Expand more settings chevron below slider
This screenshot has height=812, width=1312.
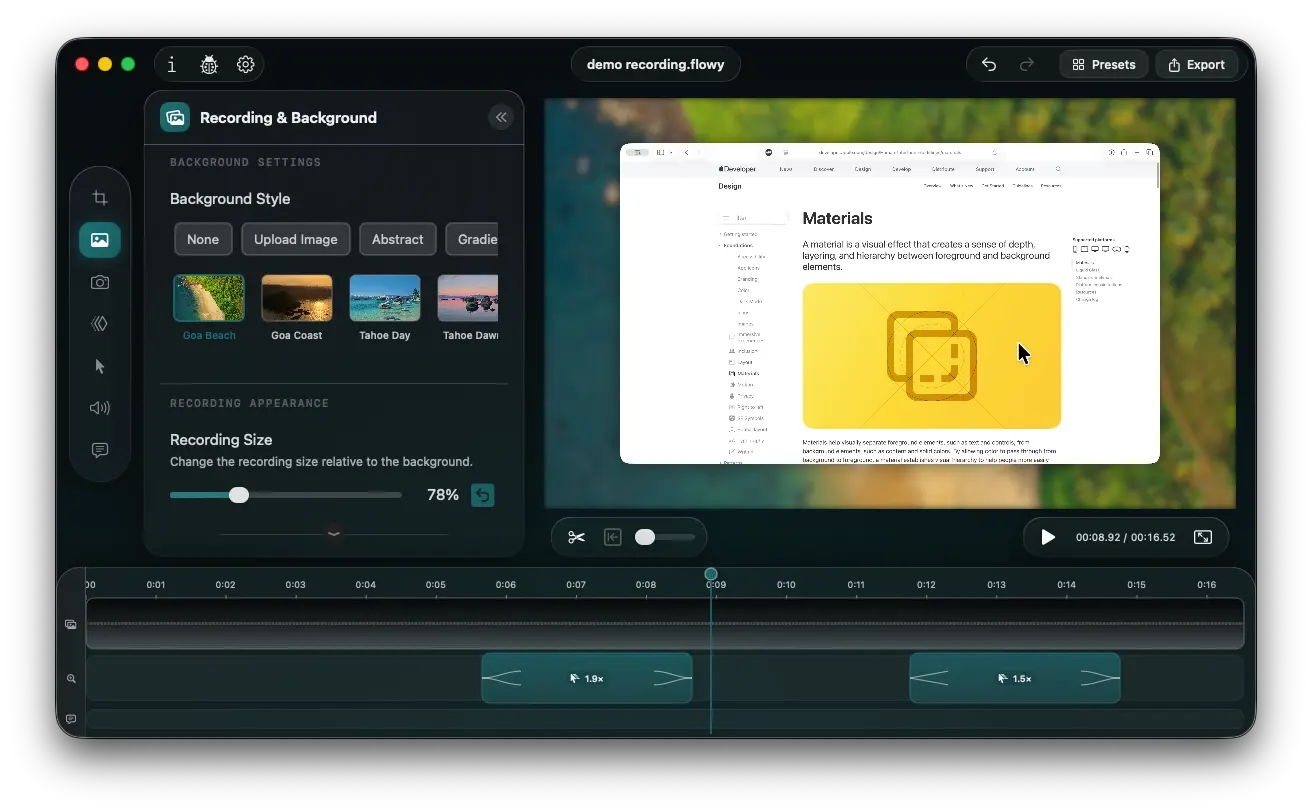pyautogui.click(x=334, y=534)
